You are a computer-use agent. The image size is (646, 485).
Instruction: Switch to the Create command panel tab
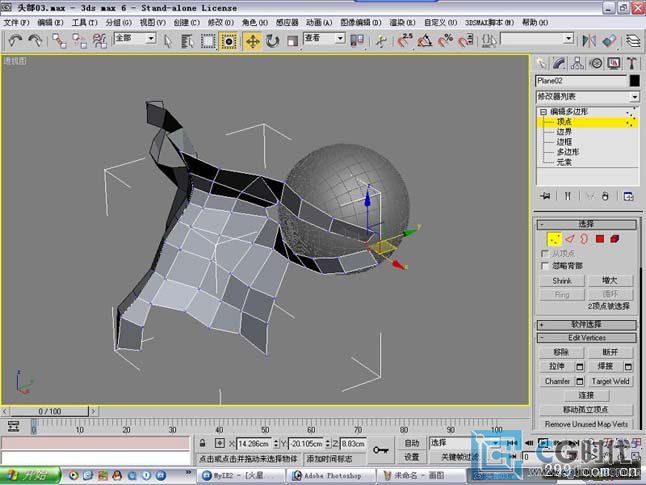[541, 63]
